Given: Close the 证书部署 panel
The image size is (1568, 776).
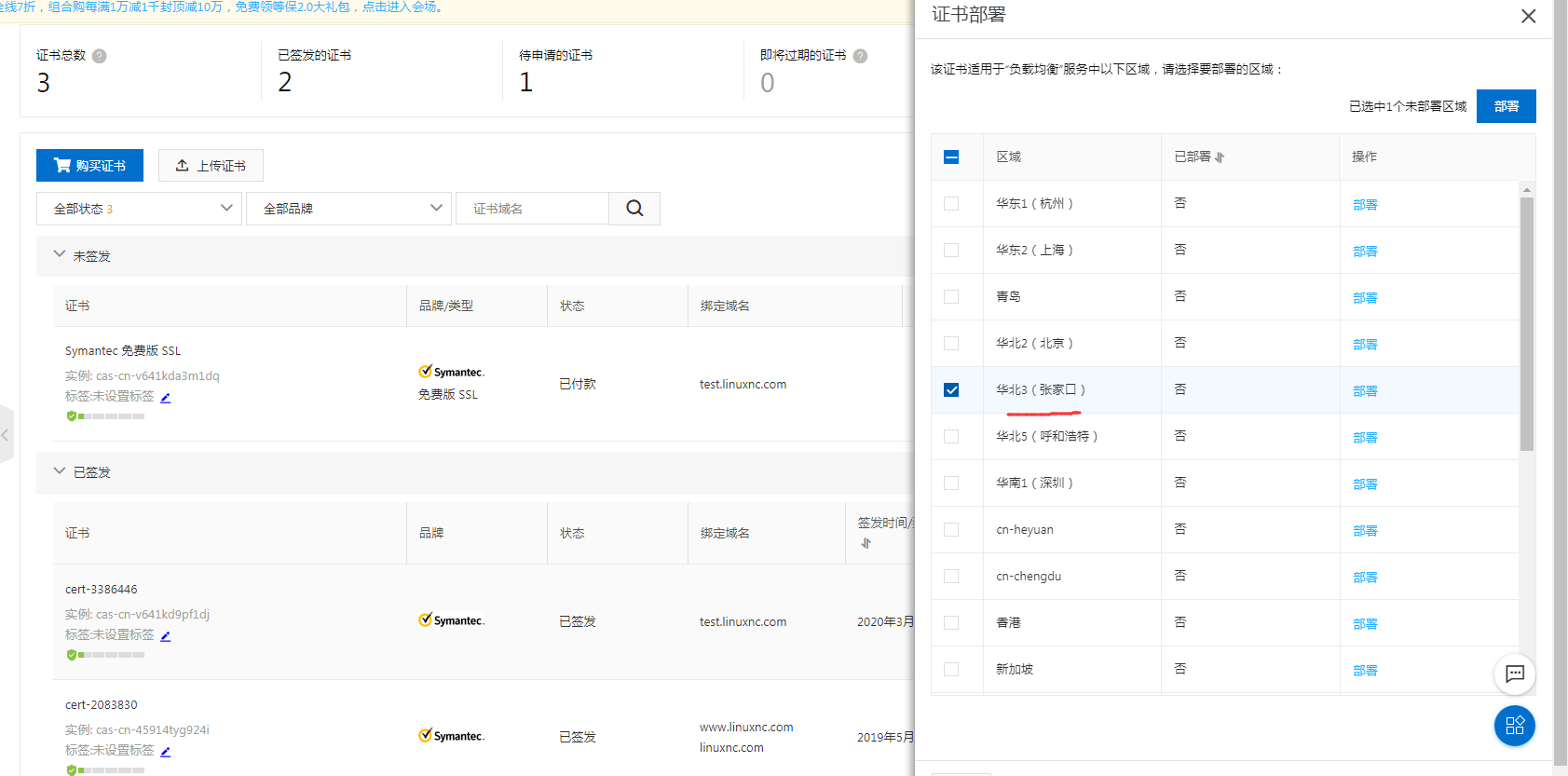Looking at the screenshot, I should click(x=1528, y=16).
